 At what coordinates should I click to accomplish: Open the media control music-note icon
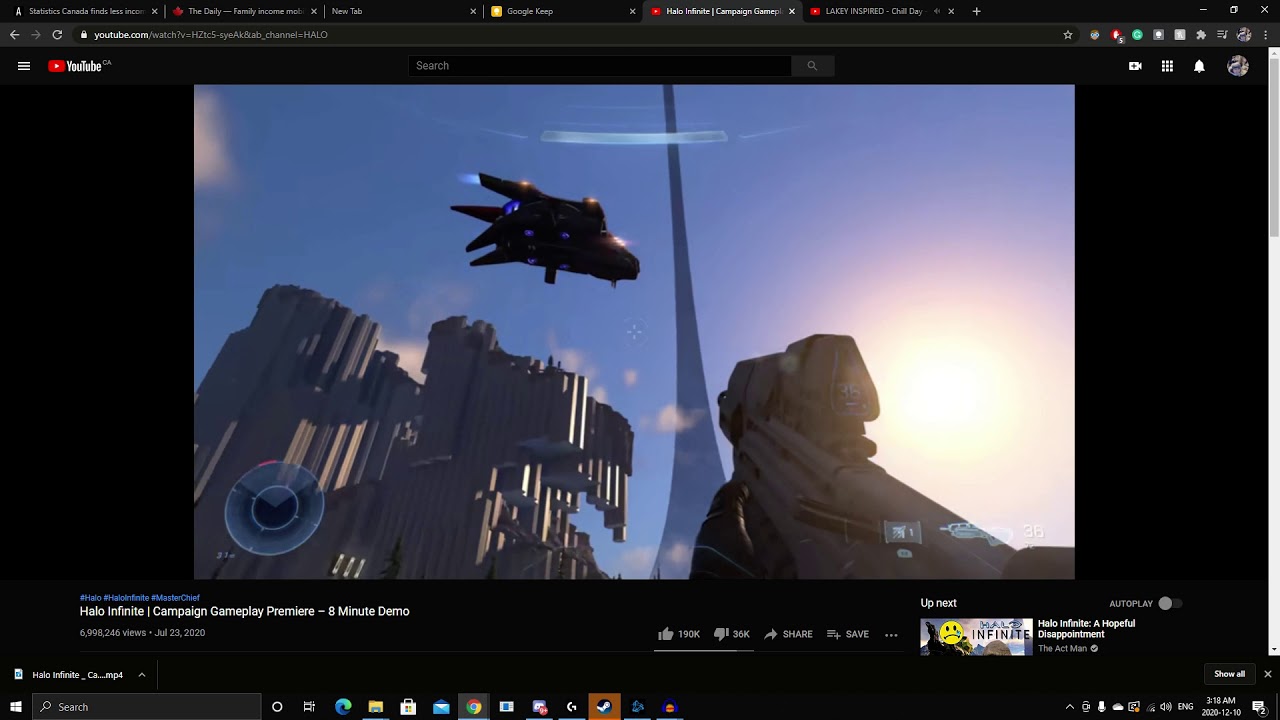pyautogui.click(x=1222, y=34)
